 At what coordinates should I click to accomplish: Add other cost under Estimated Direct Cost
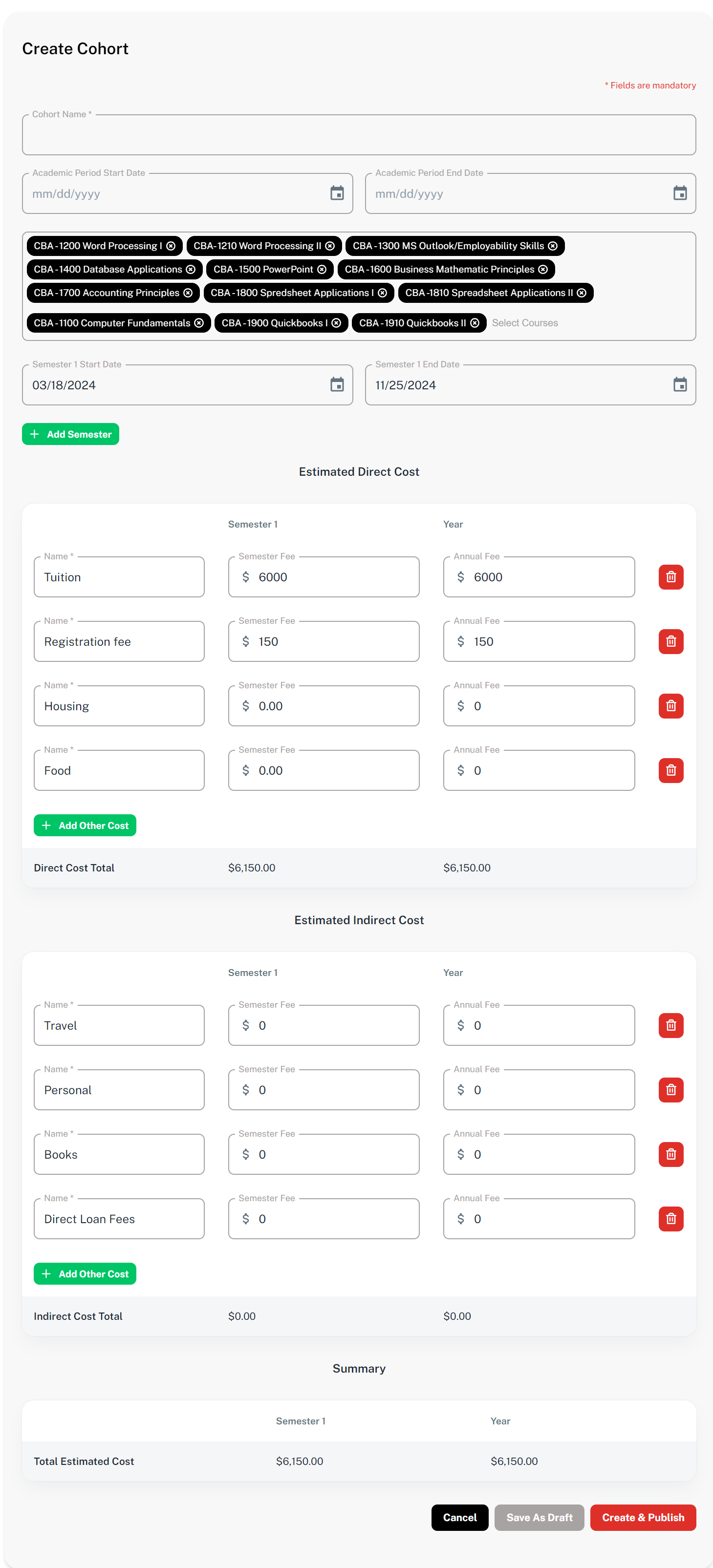pos(85,826)
